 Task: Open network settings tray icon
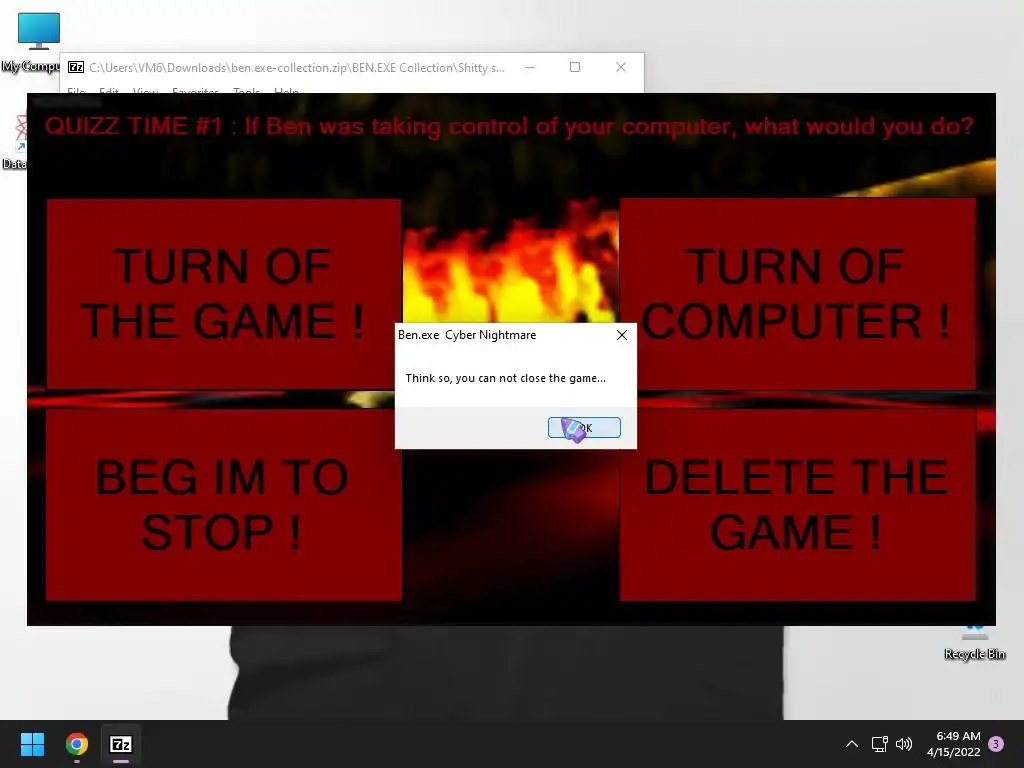click(x=879, y=744)
